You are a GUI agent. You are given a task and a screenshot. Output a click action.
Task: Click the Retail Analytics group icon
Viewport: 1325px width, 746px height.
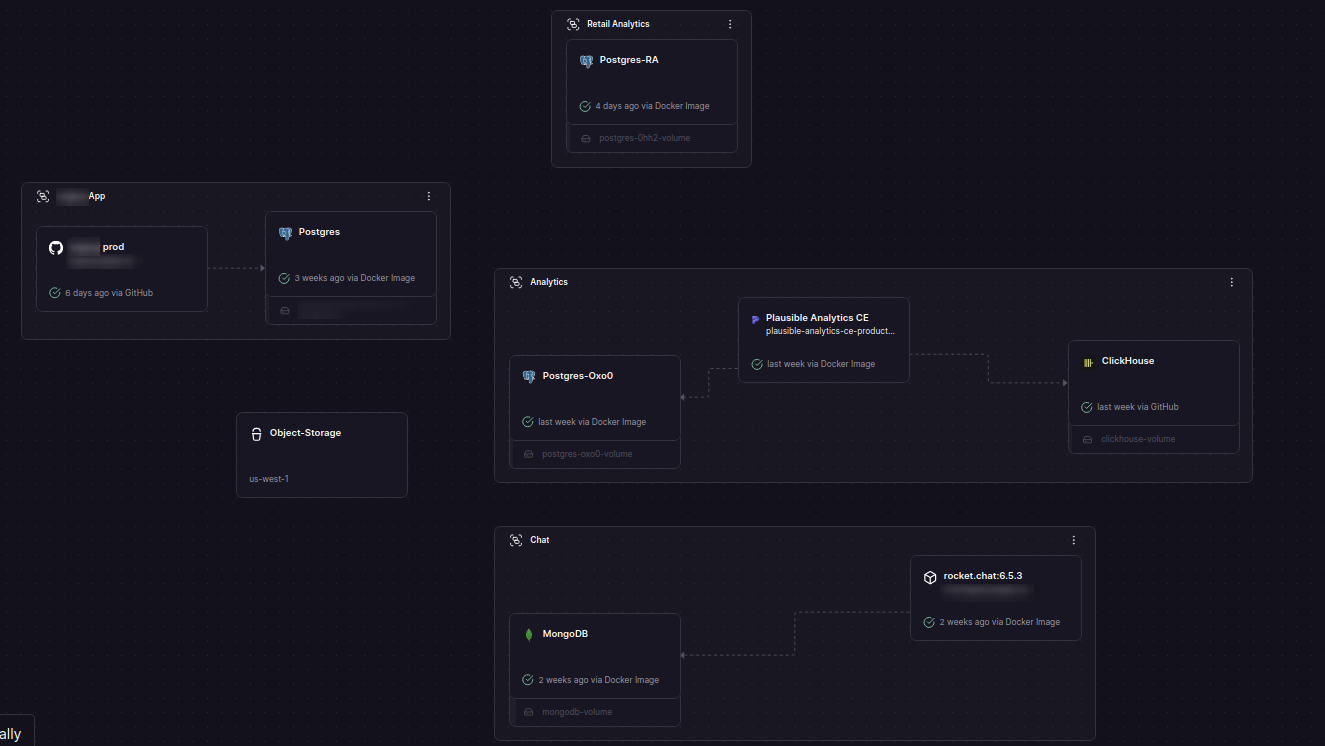573,24
